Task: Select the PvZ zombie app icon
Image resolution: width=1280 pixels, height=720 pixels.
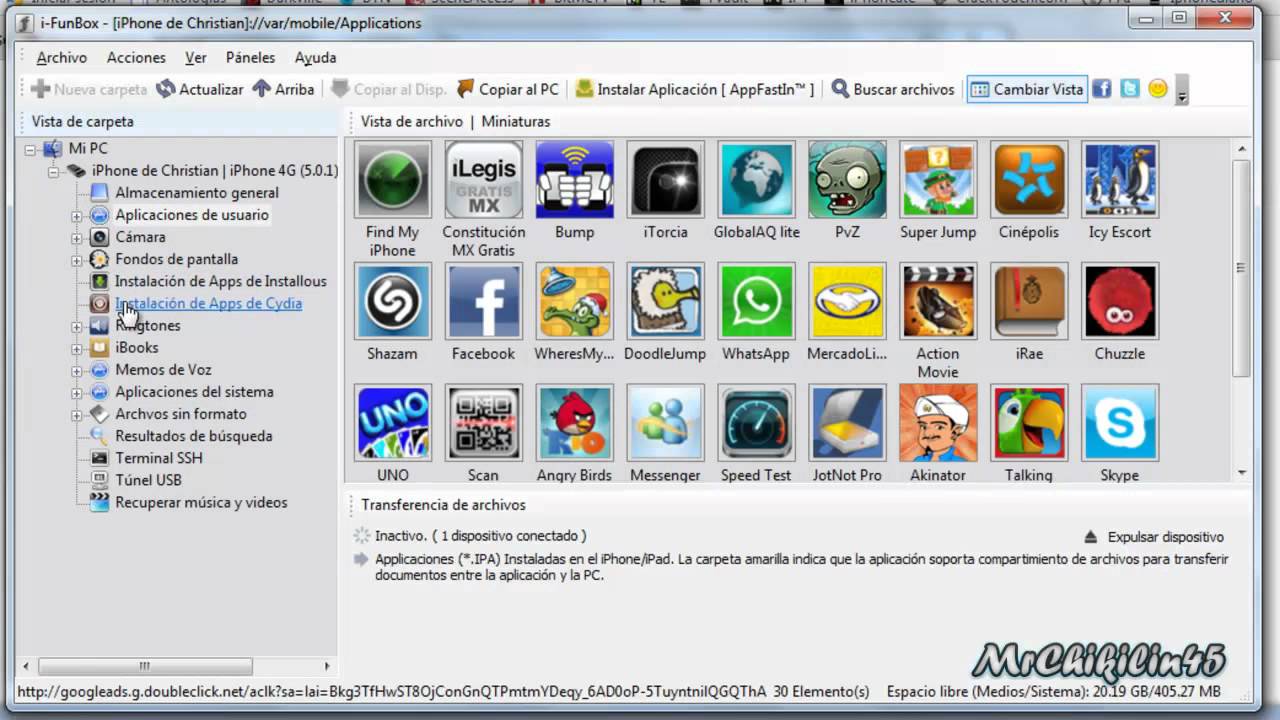Action: click(x=847, y=180)
